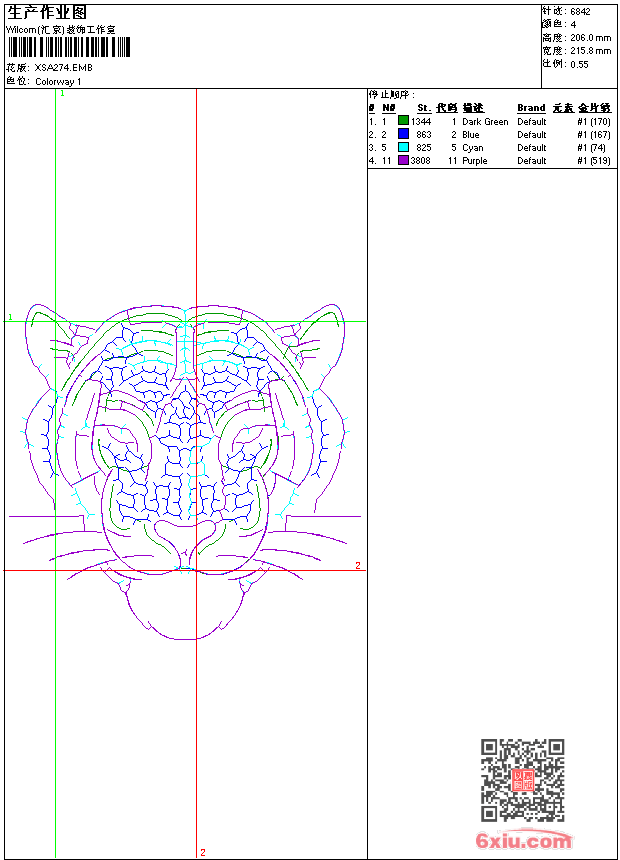Viewport: 620px width, 860px height.
Task: Select the Dark Green color swatch
Action: click(x=403, y=121)
